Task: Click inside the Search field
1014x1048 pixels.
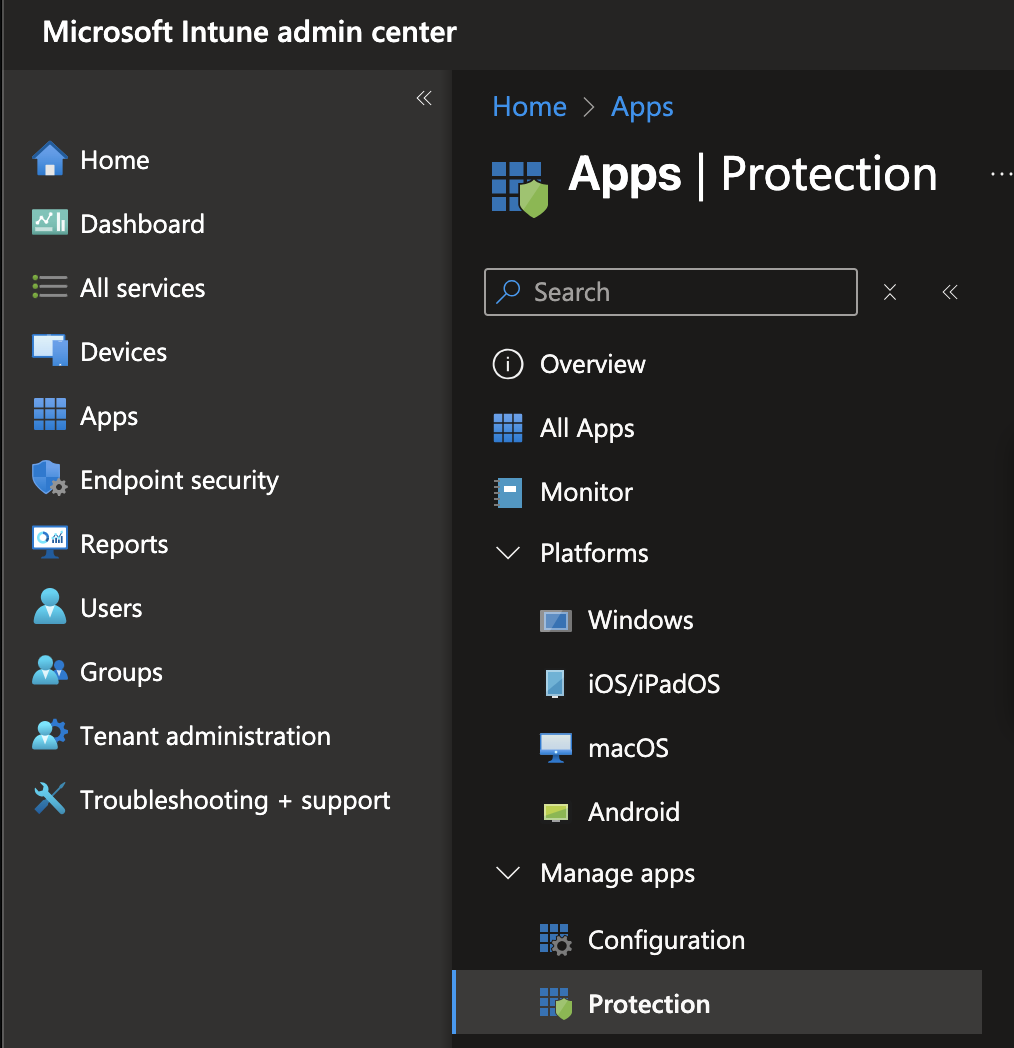Action: point(670,292)
